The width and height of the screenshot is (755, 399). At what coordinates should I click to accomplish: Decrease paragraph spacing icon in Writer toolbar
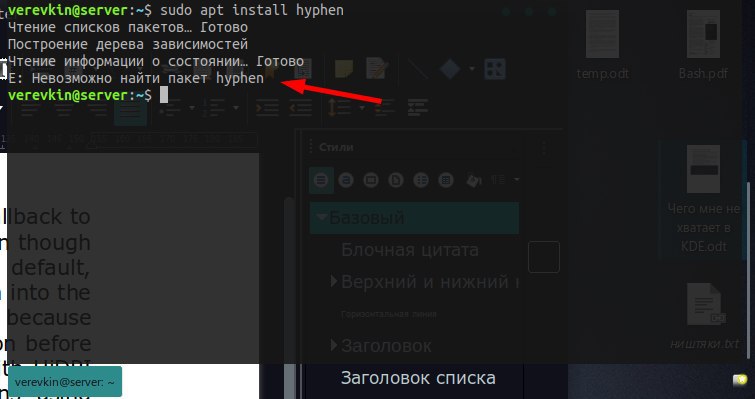pyautogui.click(x=417, y=107)
